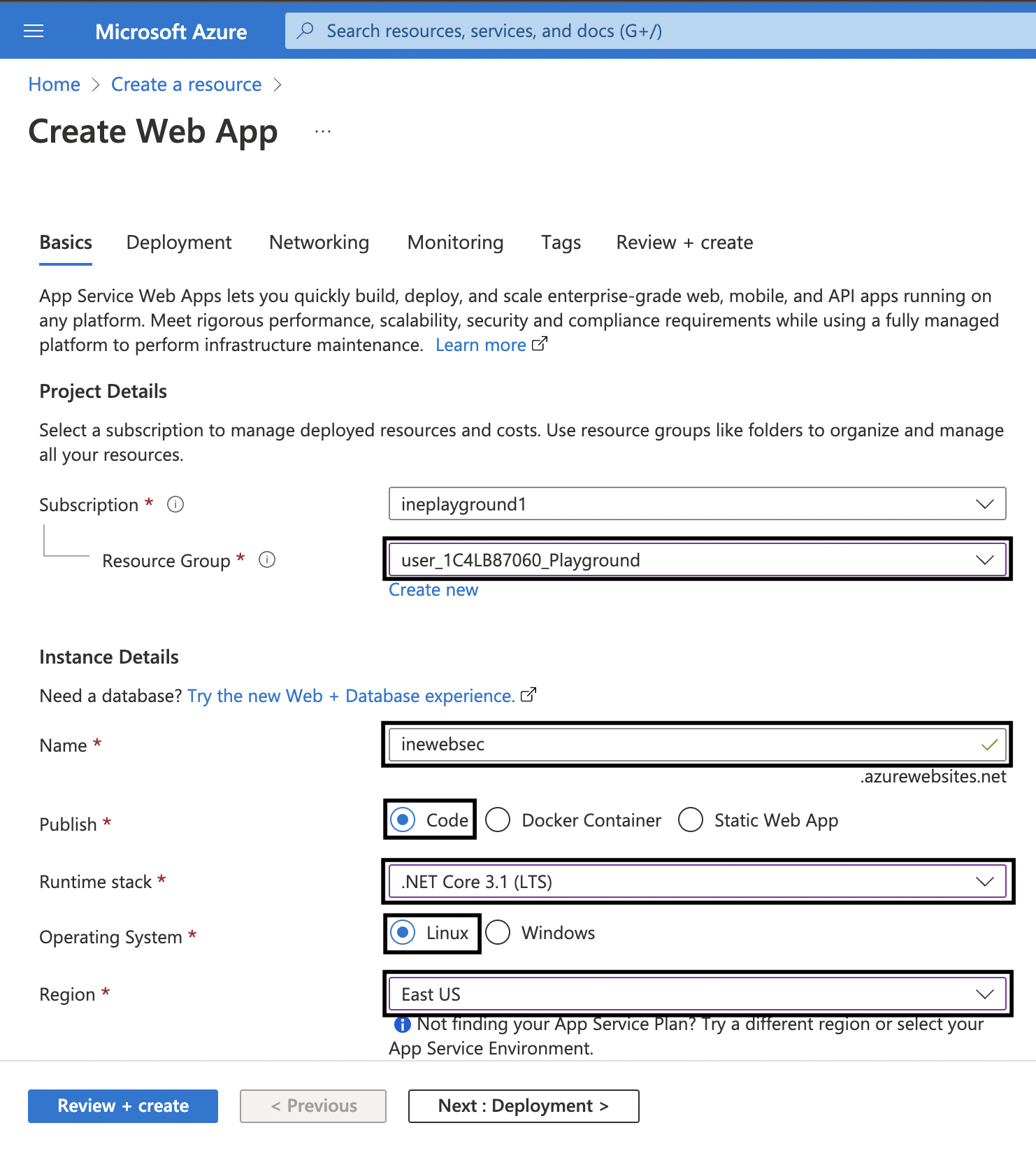1036x1151 pixels.
Task: Click the Resource Group info icon
Action: [267, 560]
